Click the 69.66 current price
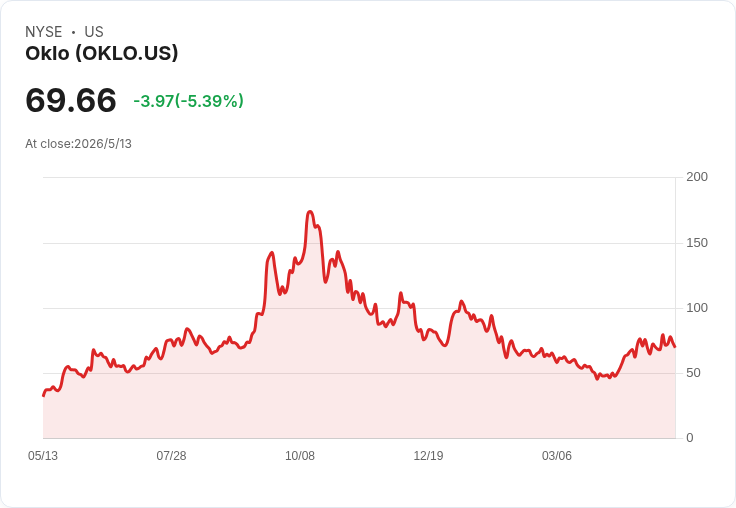Screen dimensions: 736x508 (x=71, y=100)
